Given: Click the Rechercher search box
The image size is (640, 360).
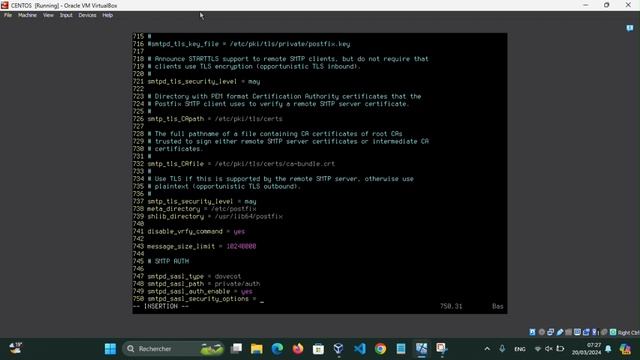Looking at the screenshot, I should [x=173, y=349].
